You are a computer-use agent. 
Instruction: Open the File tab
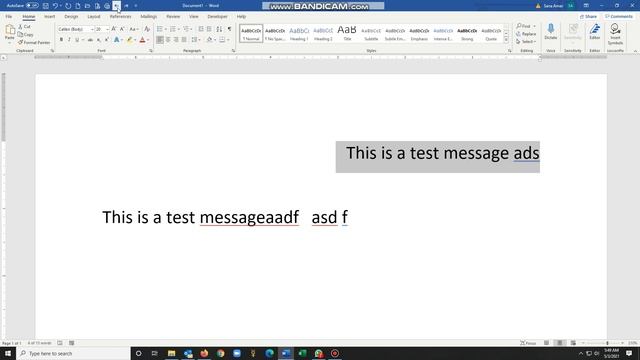tap(9, 17)
